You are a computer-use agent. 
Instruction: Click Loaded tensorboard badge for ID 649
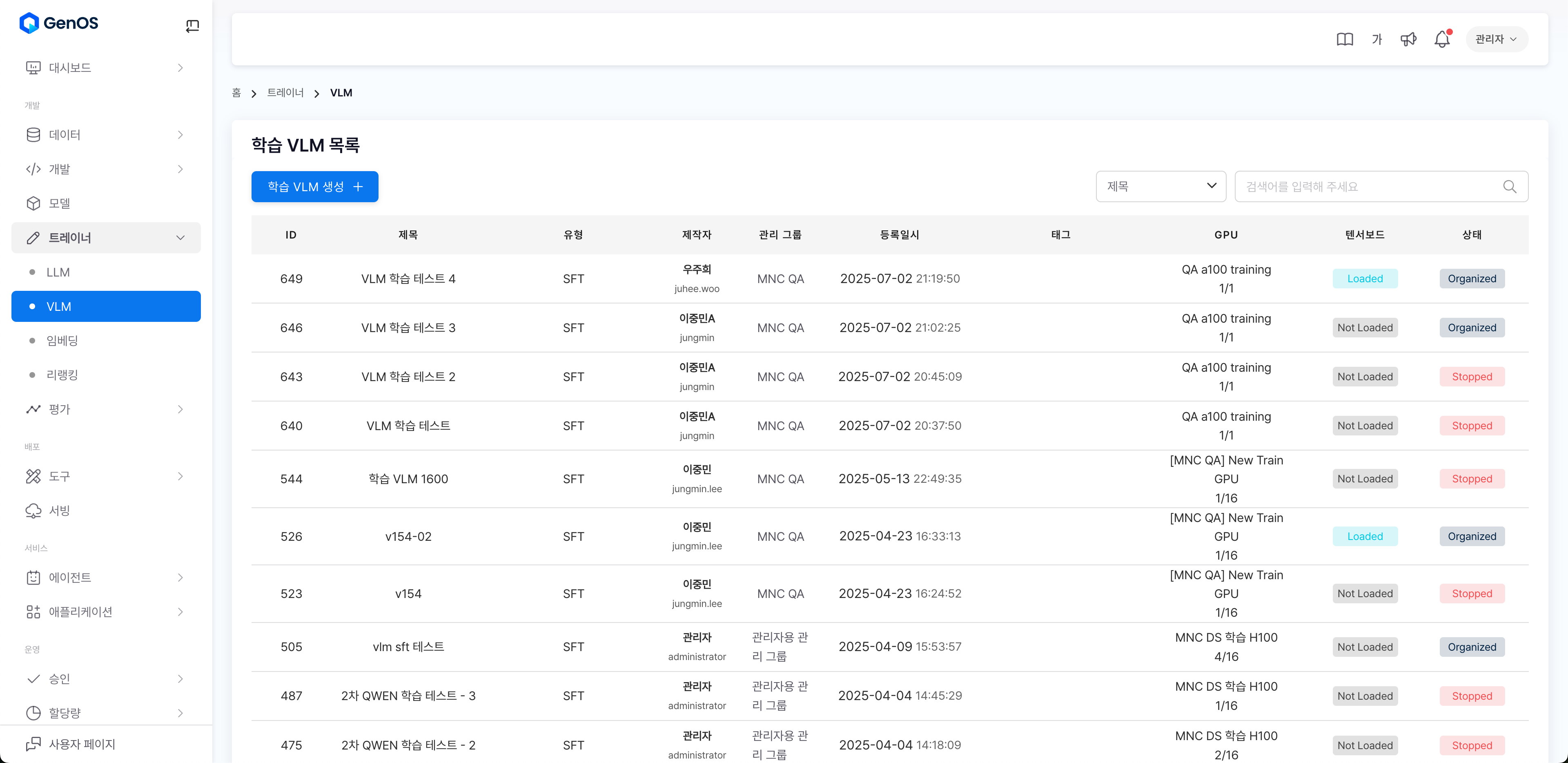(x=1364, y=279)
